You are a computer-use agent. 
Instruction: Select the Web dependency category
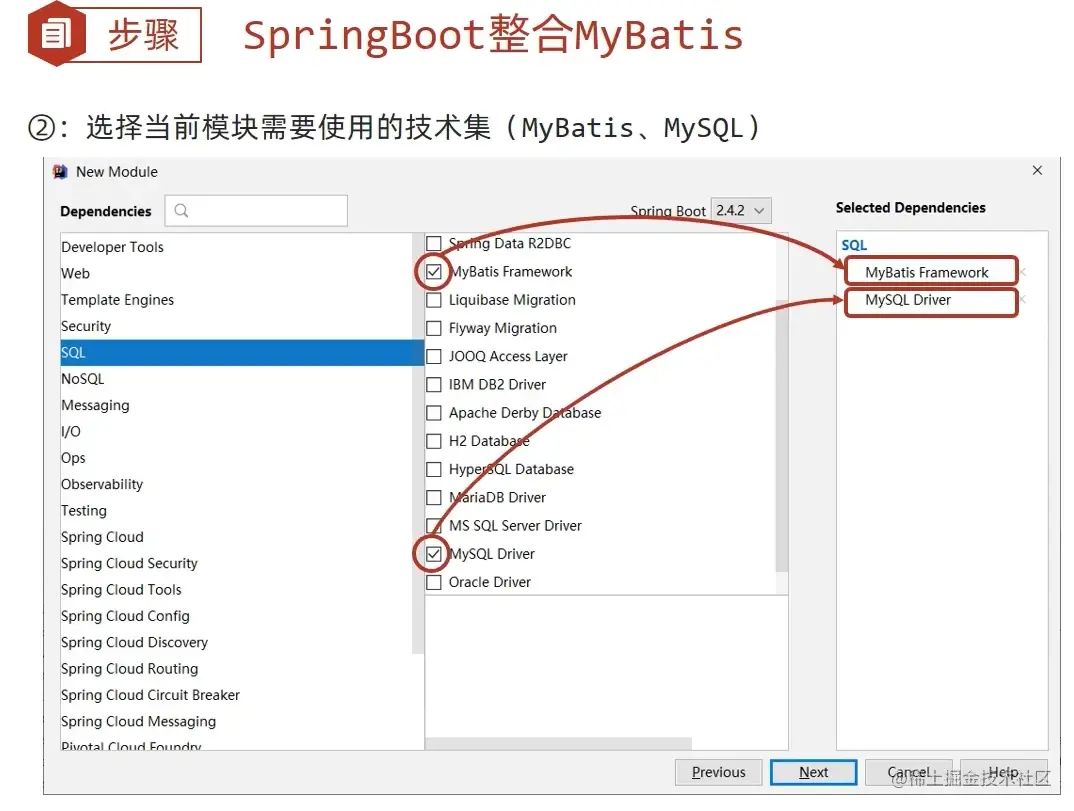(x=75, y=273)
